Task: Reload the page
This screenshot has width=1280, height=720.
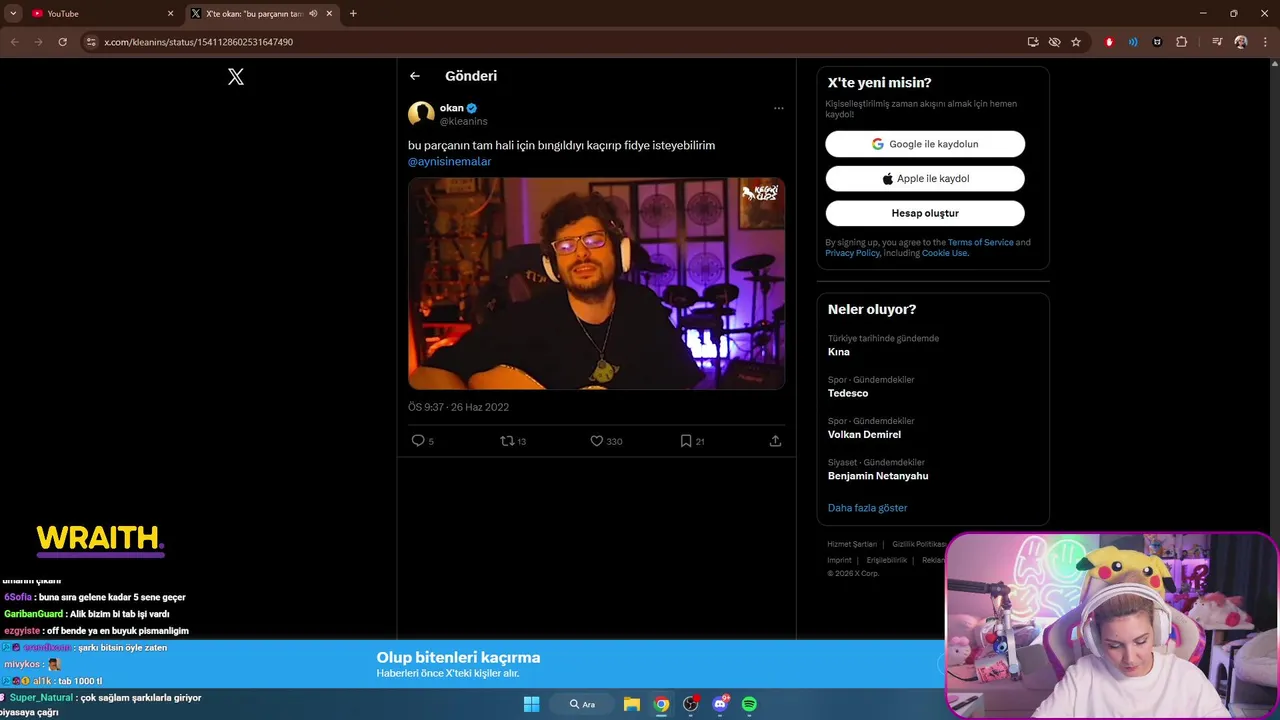Action: [x=62, y=42]
